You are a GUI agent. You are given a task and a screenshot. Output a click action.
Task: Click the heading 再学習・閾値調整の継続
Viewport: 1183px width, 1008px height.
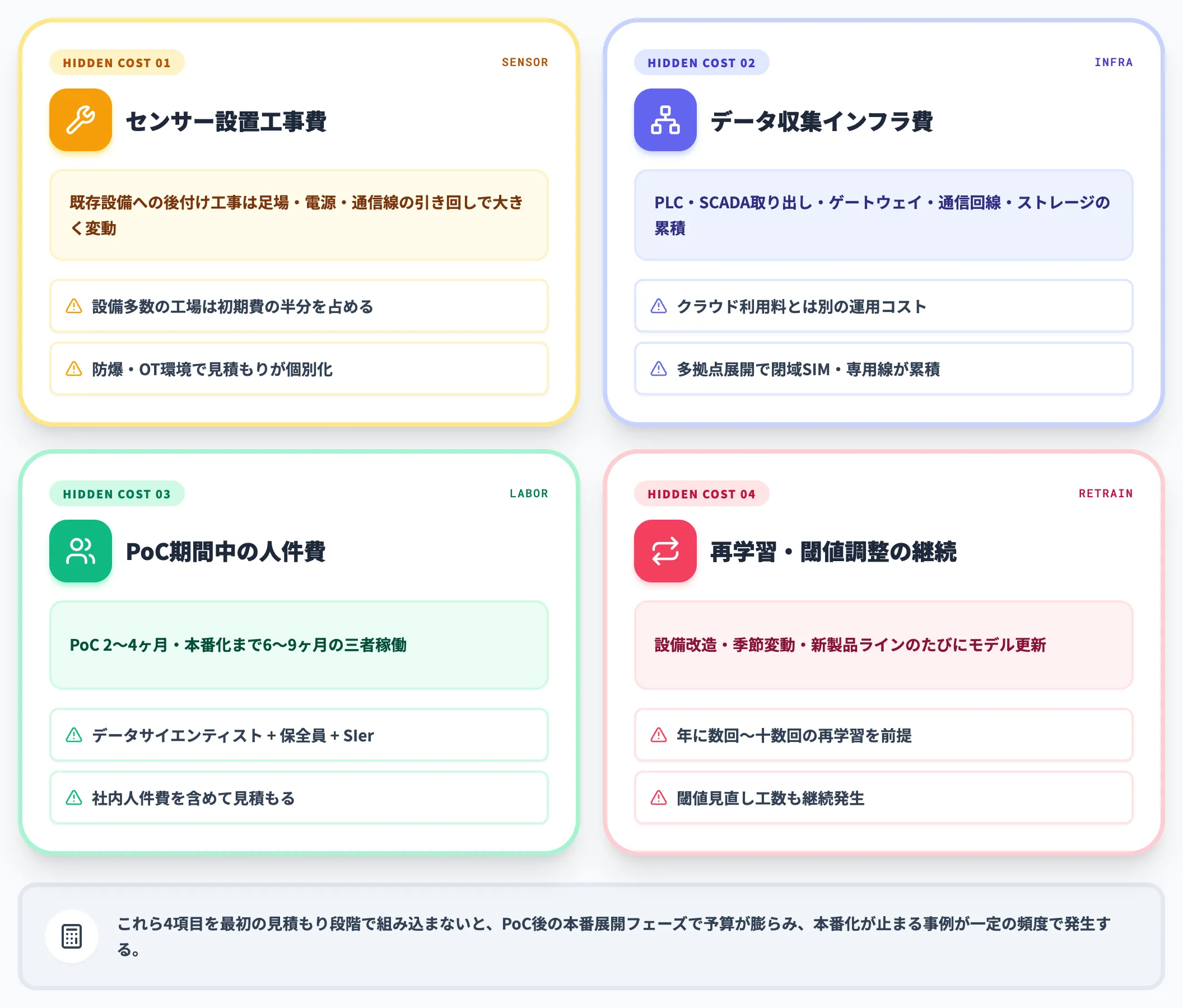(833, 552)
